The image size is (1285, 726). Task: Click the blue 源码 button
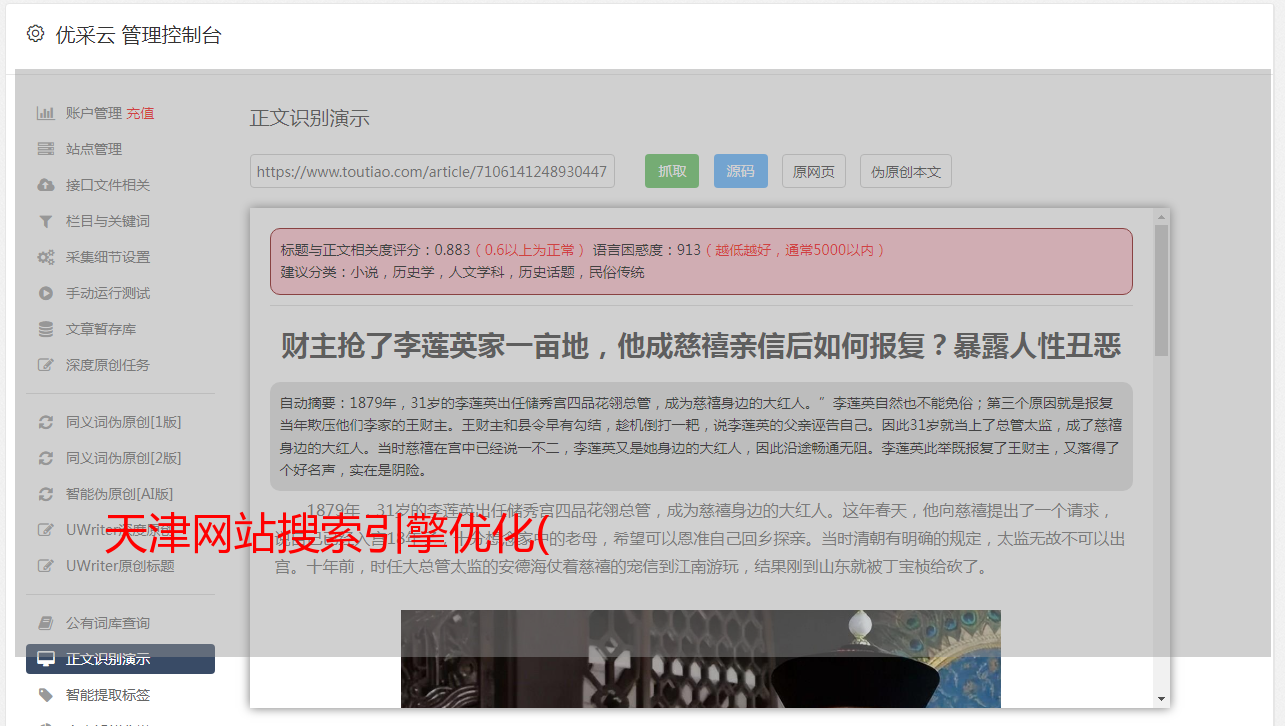point(740,171)
